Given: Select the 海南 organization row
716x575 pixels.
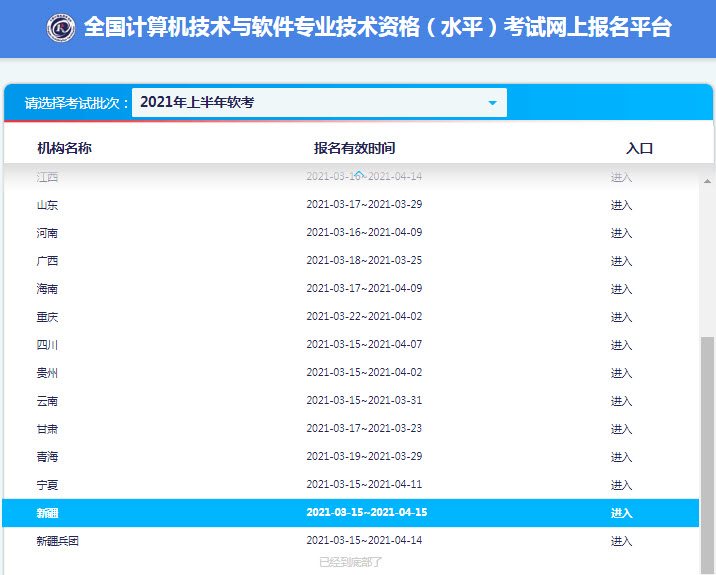Looking at the screenshot, I should (x=47, y=289).
